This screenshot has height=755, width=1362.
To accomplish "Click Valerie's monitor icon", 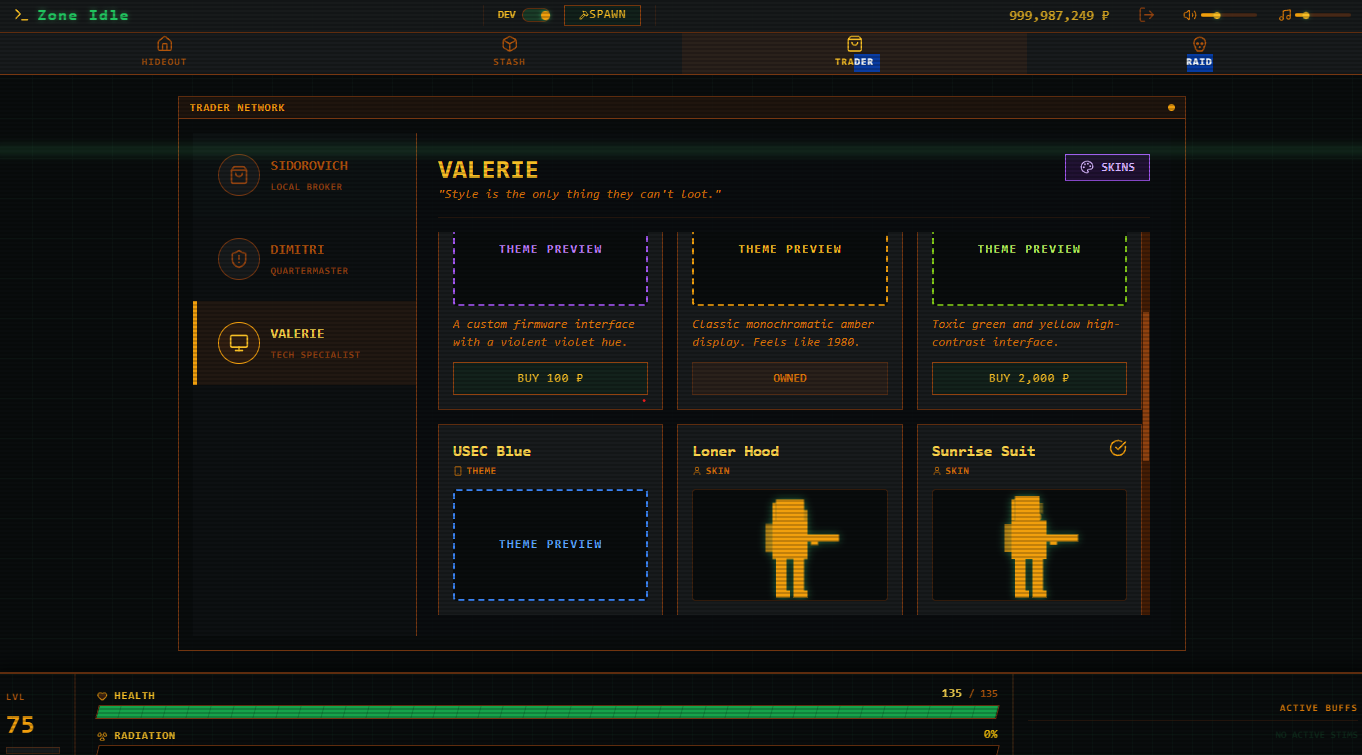I will 239,343.
